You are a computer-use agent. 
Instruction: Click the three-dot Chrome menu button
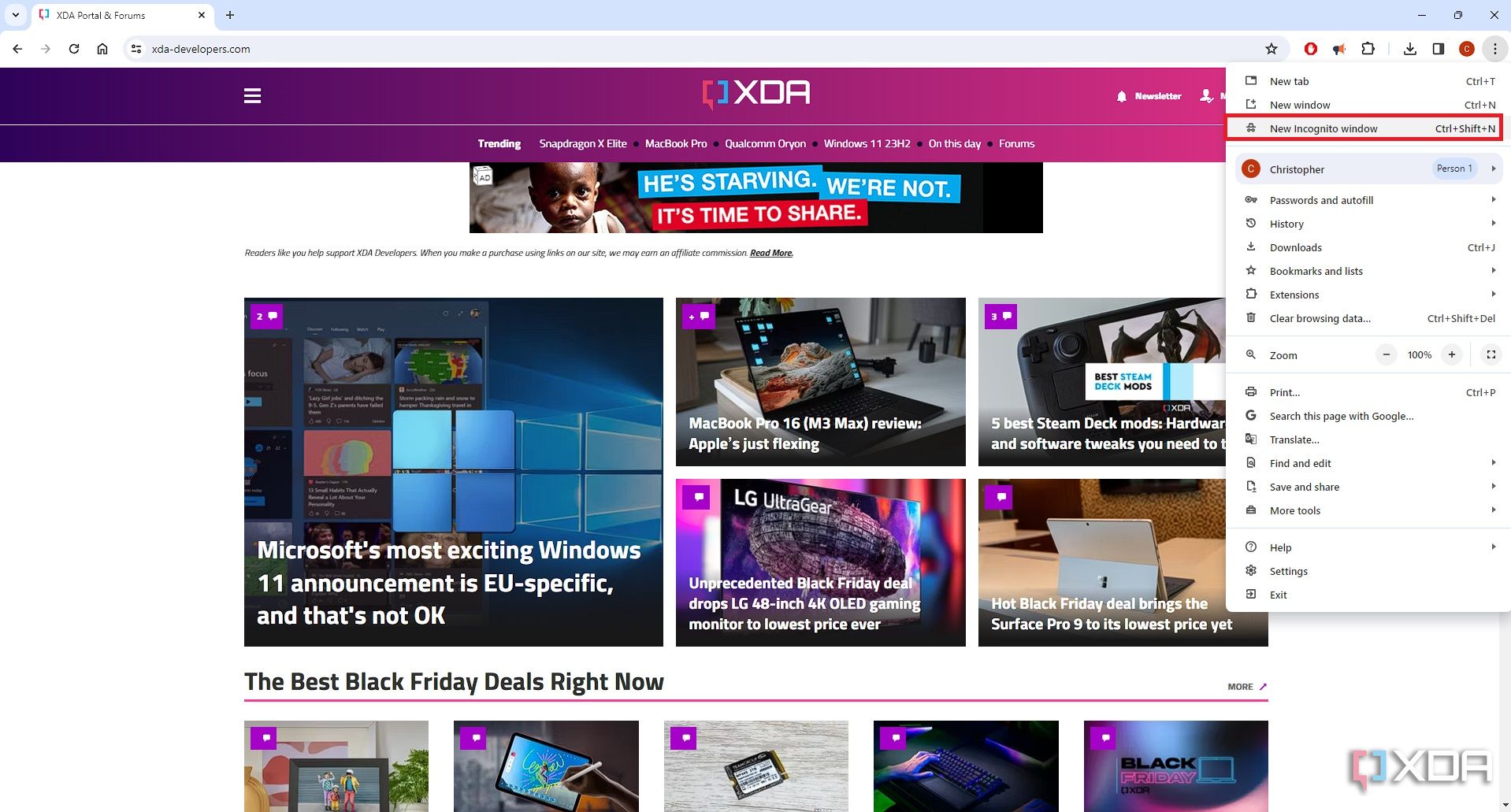pos(1494,49)
